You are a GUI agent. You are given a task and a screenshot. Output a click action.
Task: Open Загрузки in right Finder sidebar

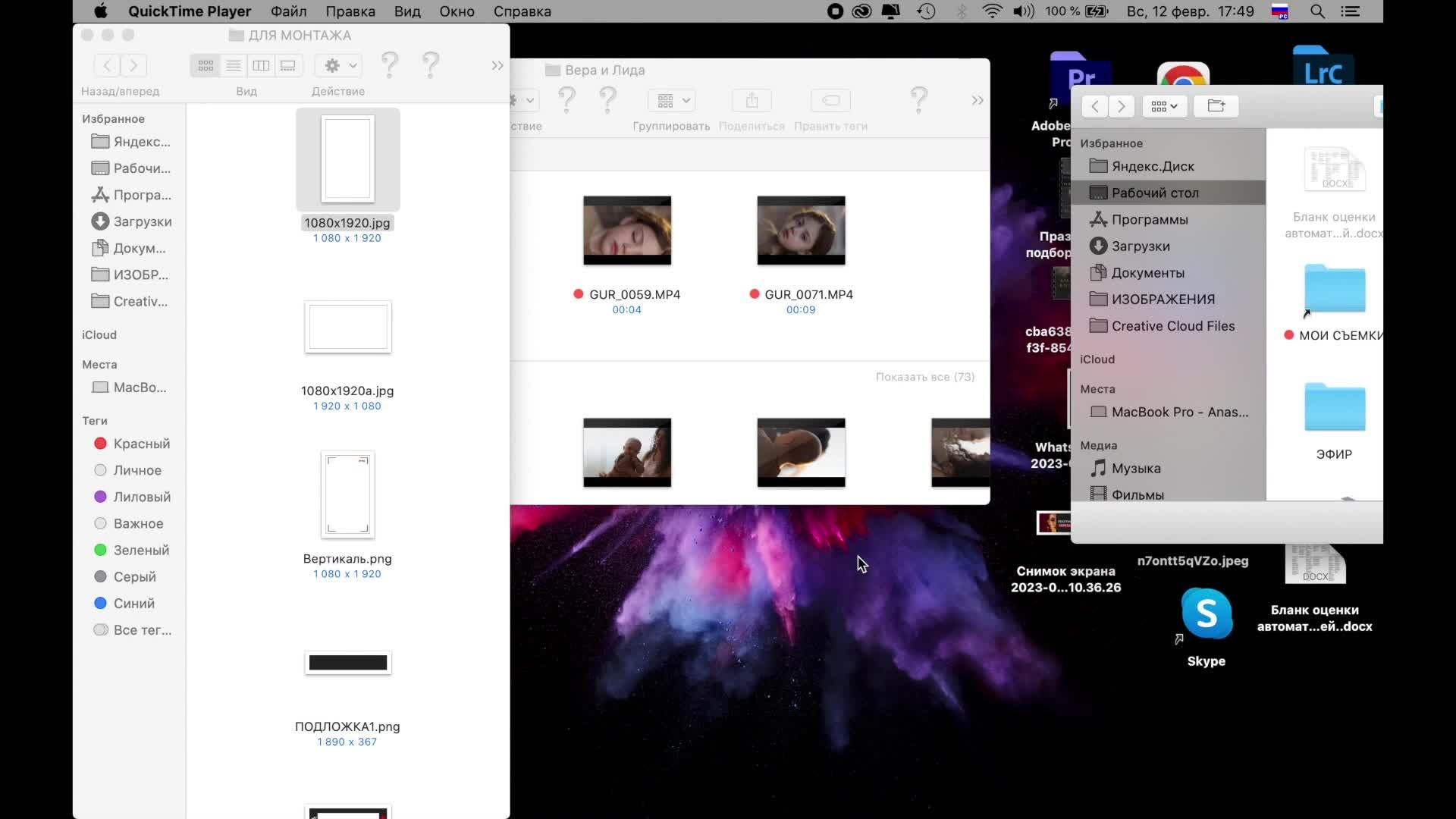[1140, 246]
